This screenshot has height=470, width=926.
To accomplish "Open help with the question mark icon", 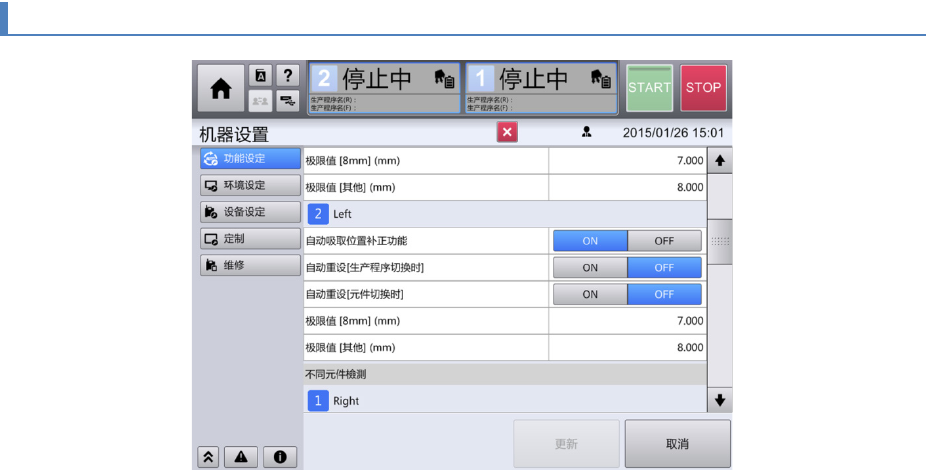I will click(288, 76).
